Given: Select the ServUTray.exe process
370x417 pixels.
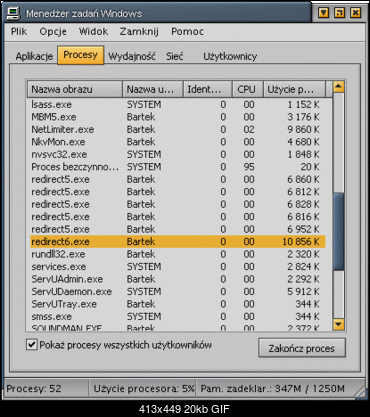Looking at the screenshot, I should [x=177, y=304].
